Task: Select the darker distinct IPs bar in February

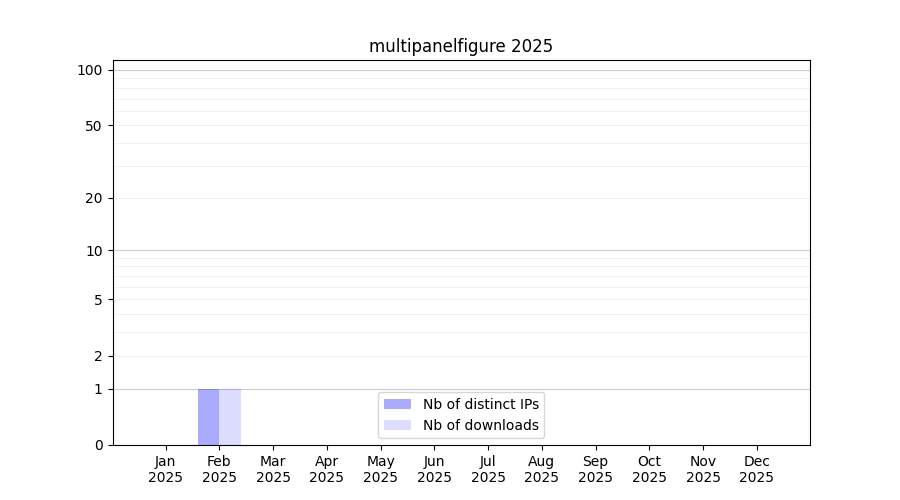Action: coord(208,417)
